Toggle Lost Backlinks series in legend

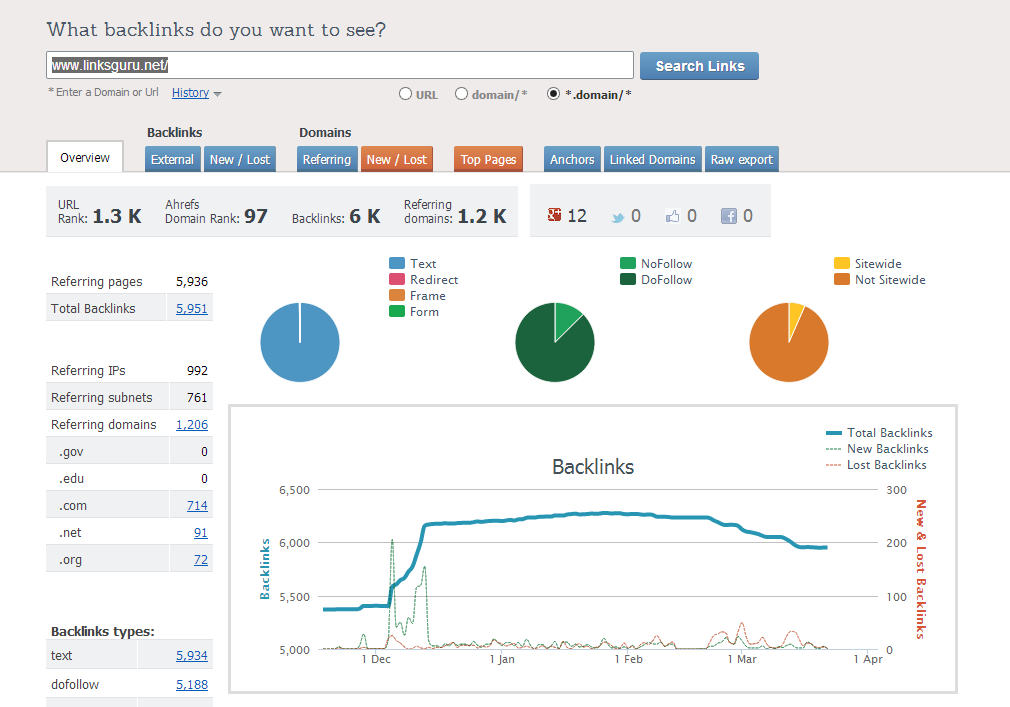coord(878,465)
